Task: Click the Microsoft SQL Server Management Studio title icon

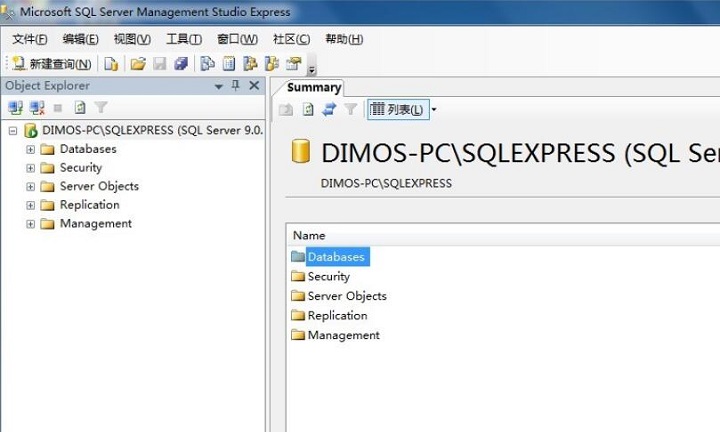Action: (6, 11)
